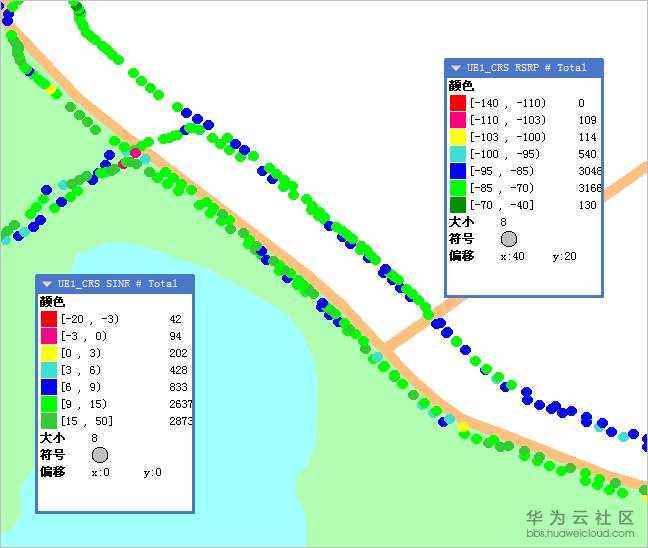Viewport: 648px width, 548px height.
Task: Click the RSRP count value '130'
Action: pos(587,205)
